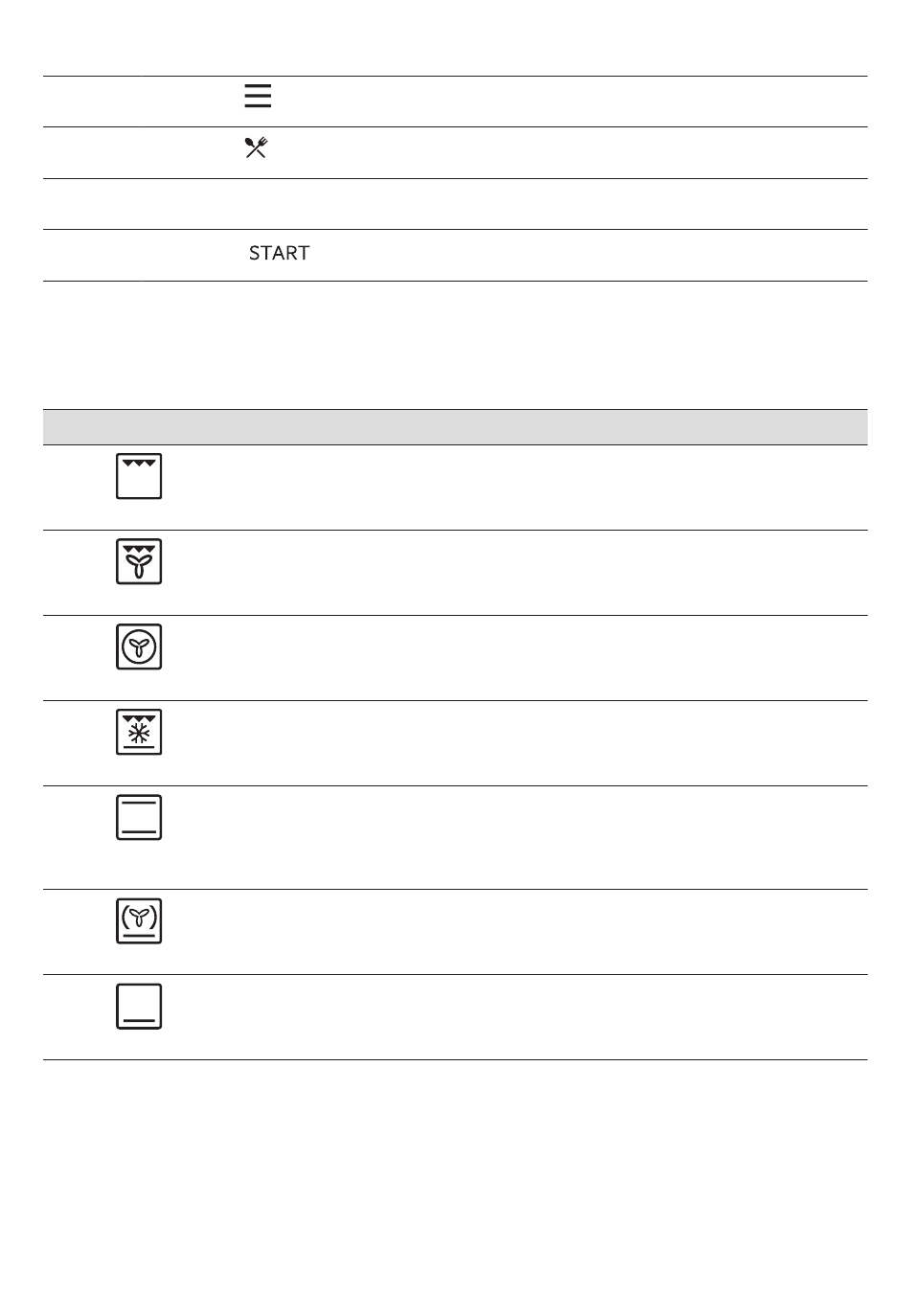Select the bottom heat only icon

[139, 1006]
